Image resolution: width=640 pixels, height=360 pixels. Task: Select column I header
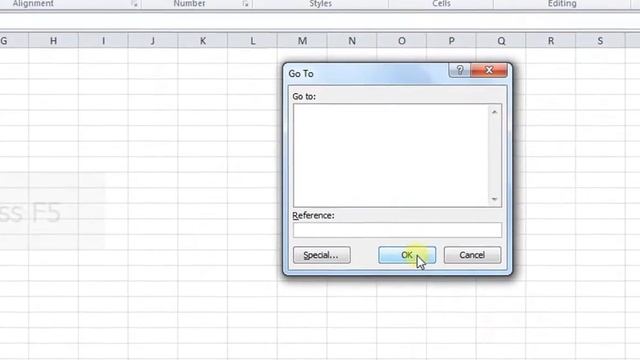pos(103,41)
